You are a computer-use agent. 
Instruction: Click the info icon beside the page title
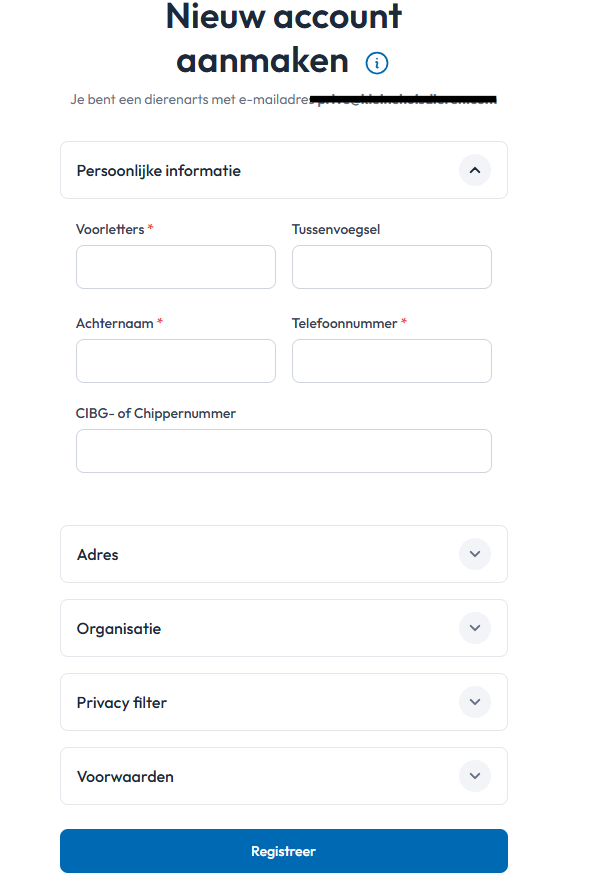pos(377,63)
